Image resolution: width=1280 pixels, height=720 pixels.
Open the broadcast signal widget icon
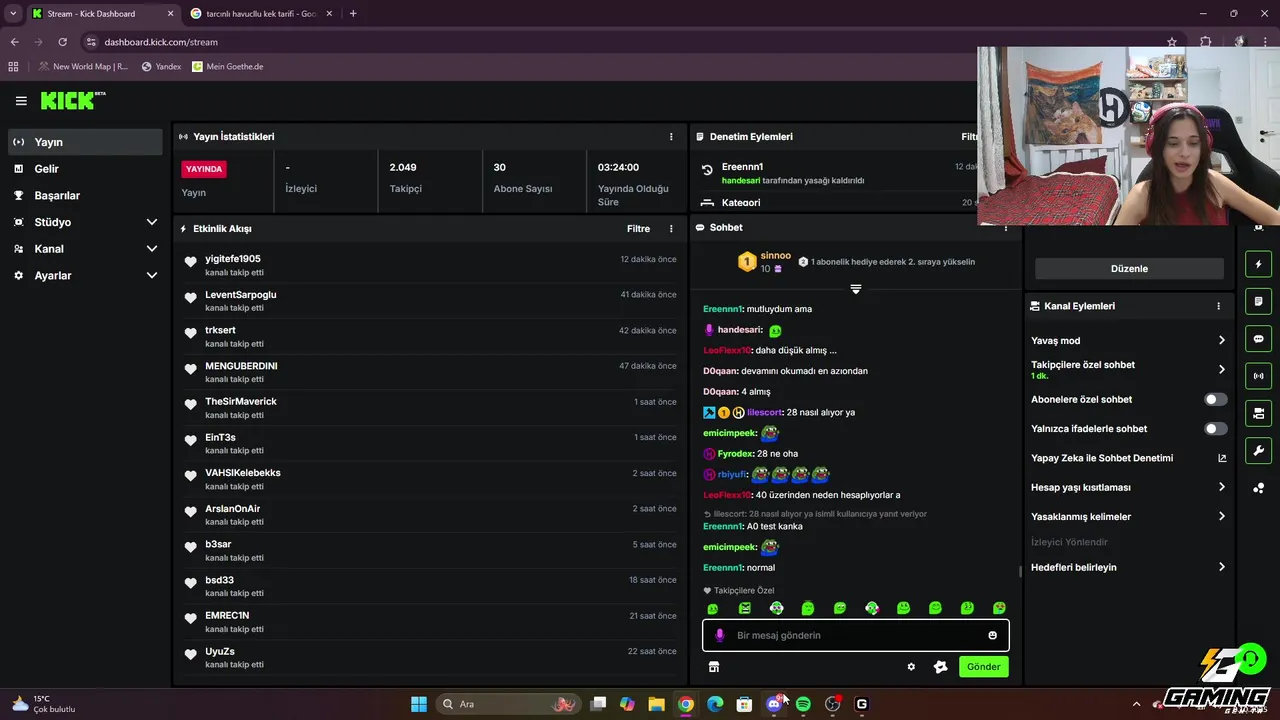(1258, 376)
